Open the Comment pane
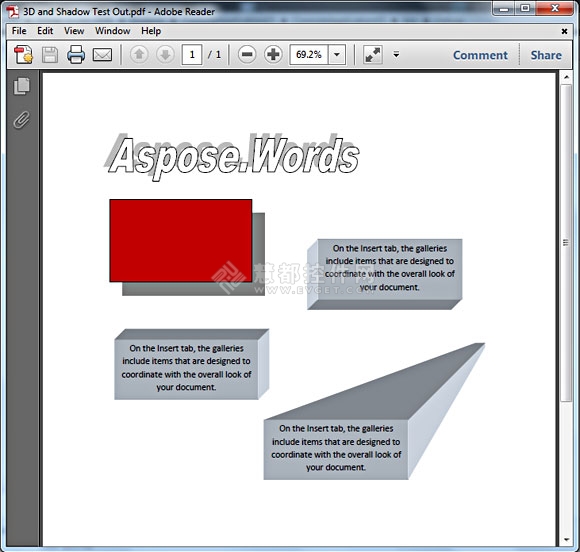The image size is (580, 552). point(480,55)
